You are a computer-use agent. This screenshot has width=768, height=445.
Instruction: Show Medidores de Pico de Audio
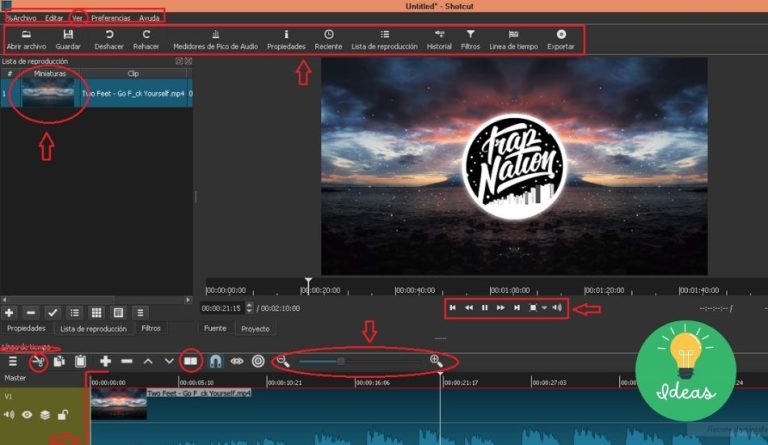(x=216, y=40)
